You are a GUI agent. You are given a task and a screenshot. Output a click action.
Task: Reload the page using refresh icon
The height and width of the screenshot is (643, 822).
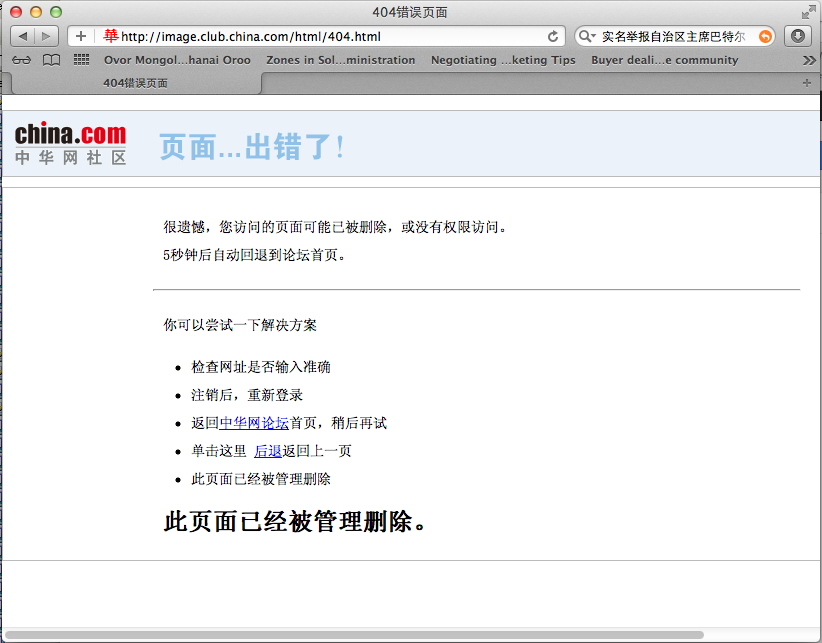pos(553,37)
